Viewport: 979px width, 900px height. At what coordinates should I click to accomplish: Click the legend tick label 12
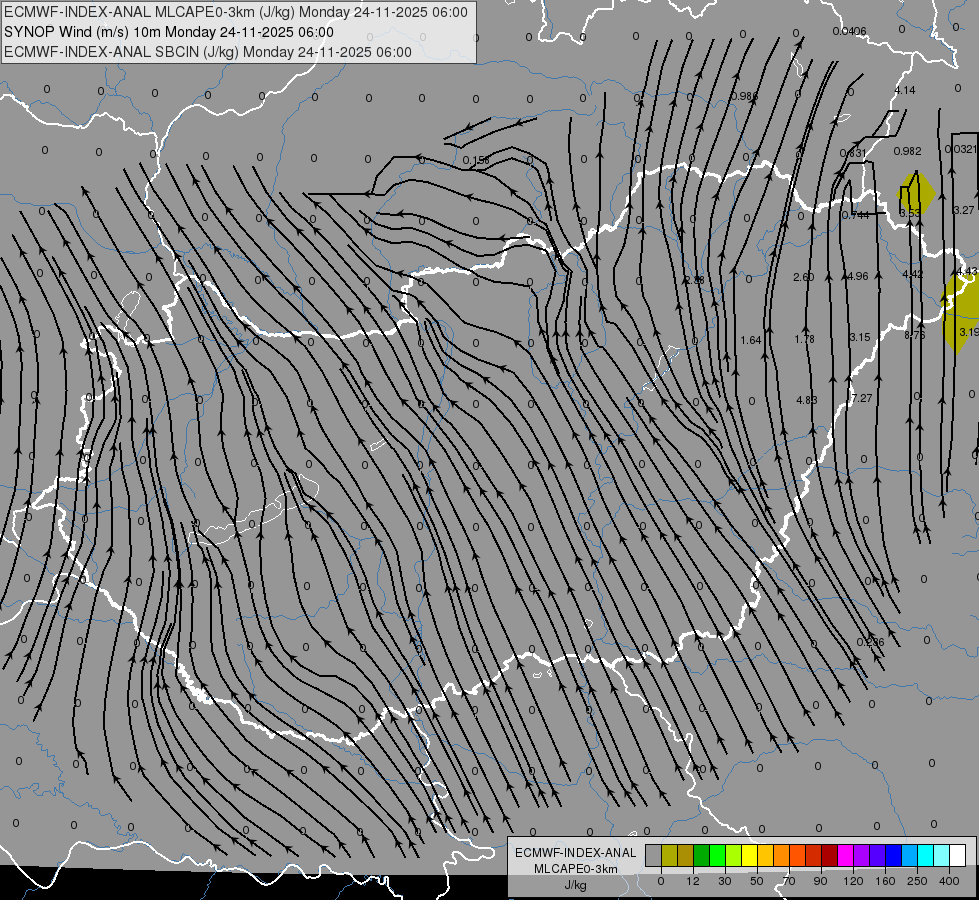(x=692, y=881)
